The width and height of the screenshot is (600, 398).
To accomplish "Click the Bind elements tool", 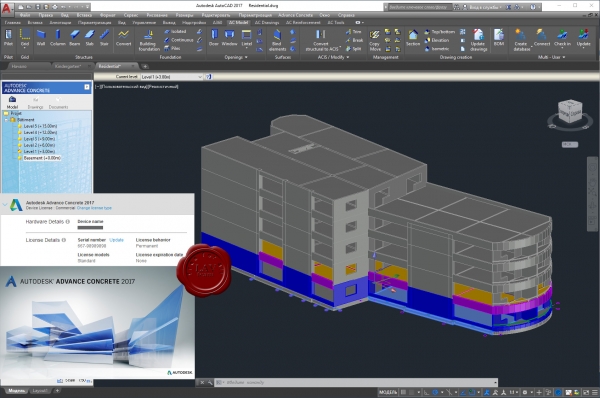I will point(277,40).
